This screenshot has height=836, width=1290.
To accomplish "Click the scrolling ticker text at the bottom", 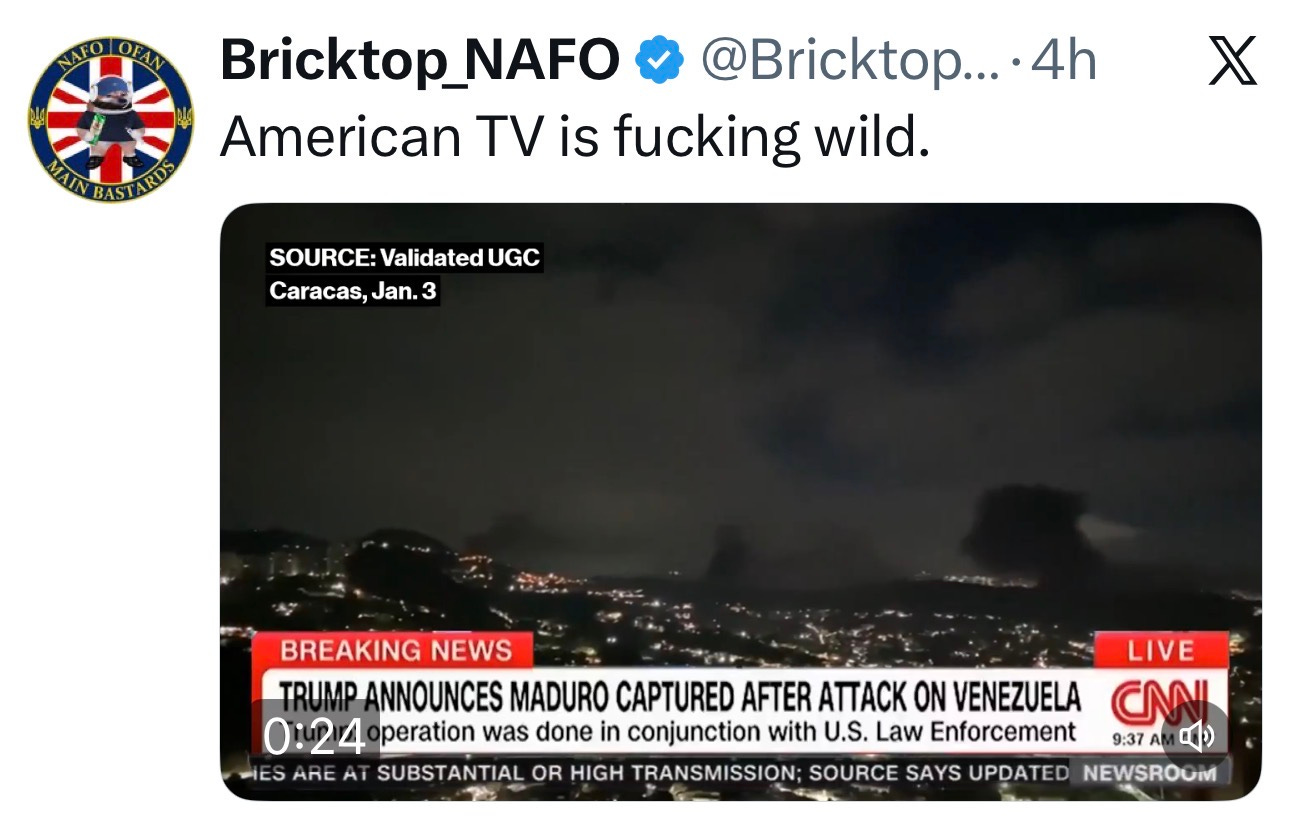I will [660, 773].
